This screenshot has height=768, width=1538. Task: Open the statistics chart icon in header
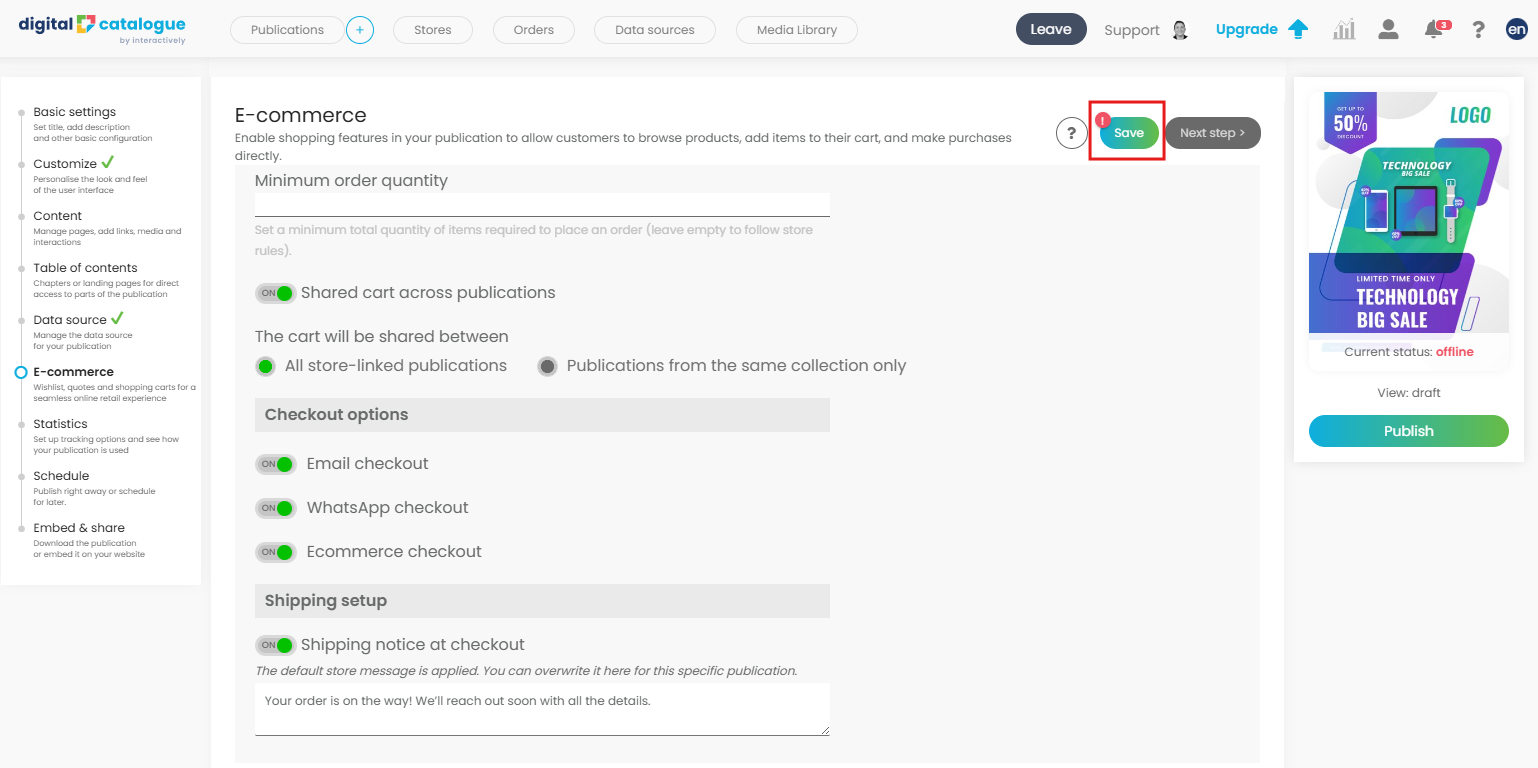click(1344, 30)
